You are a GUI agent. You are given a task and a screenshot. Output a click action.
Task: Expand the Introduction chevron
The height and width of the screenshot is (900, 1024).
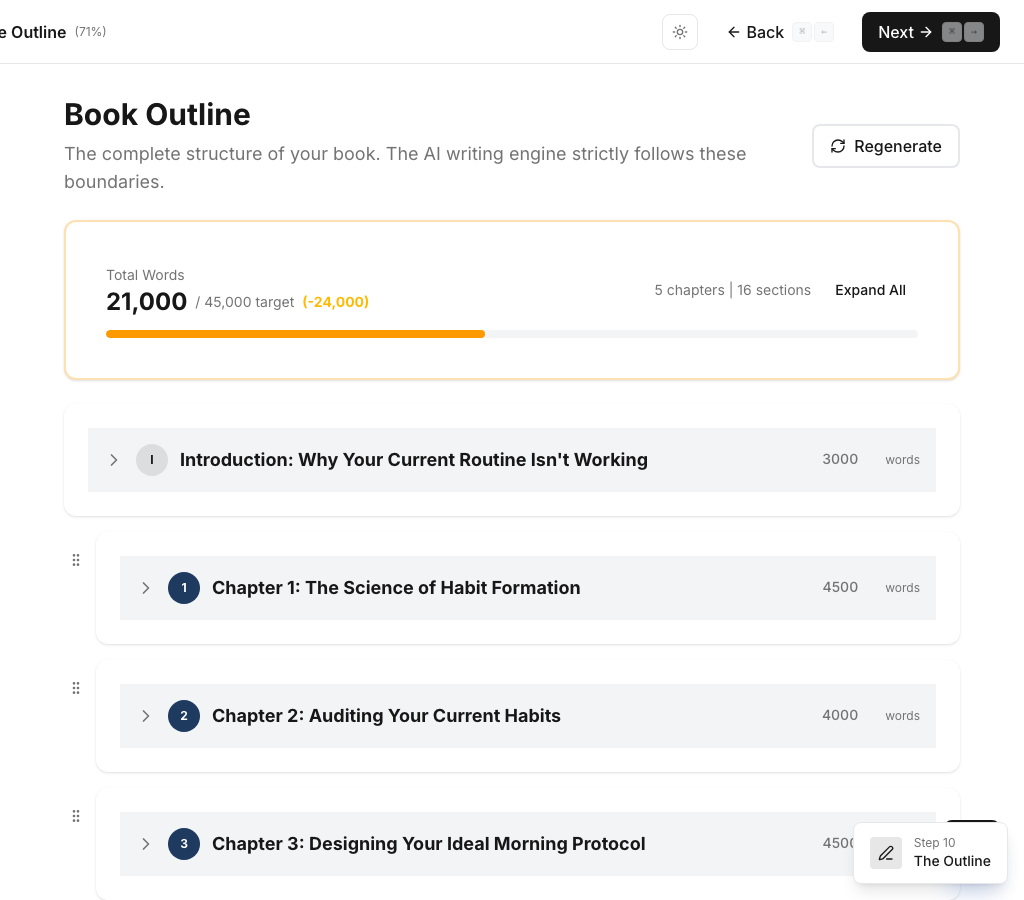point(114,460)
